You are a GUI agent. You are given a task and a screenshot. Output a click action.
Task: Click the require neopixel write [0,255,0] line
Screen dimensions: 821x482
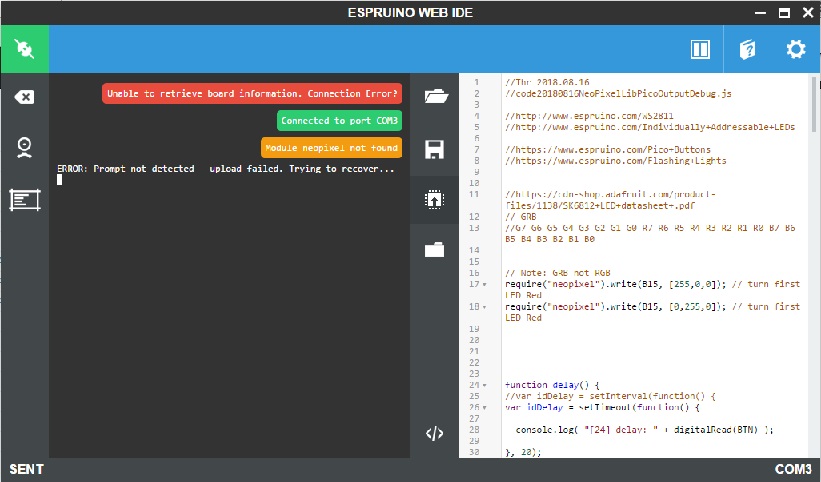652,312
